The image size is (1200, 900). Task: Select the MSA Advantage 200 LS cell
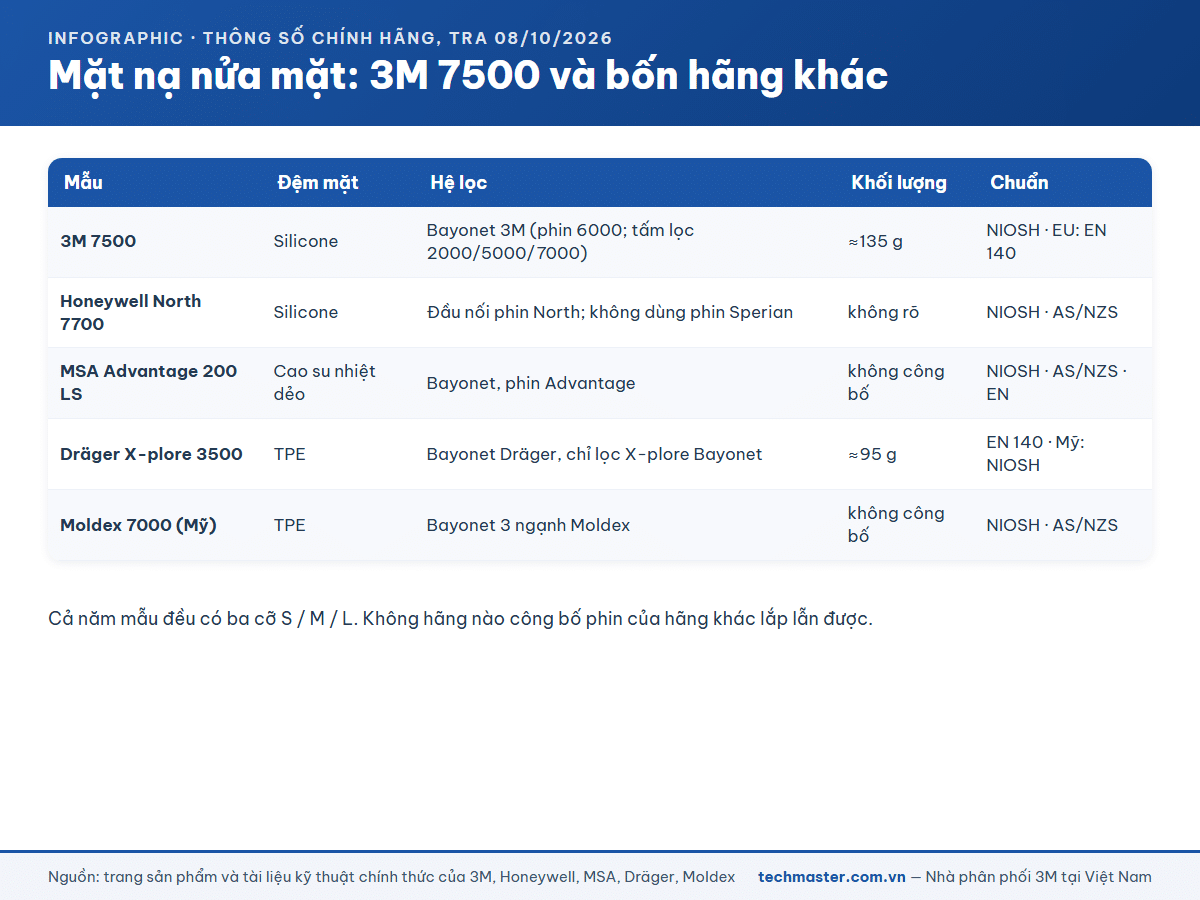(149, 383)
